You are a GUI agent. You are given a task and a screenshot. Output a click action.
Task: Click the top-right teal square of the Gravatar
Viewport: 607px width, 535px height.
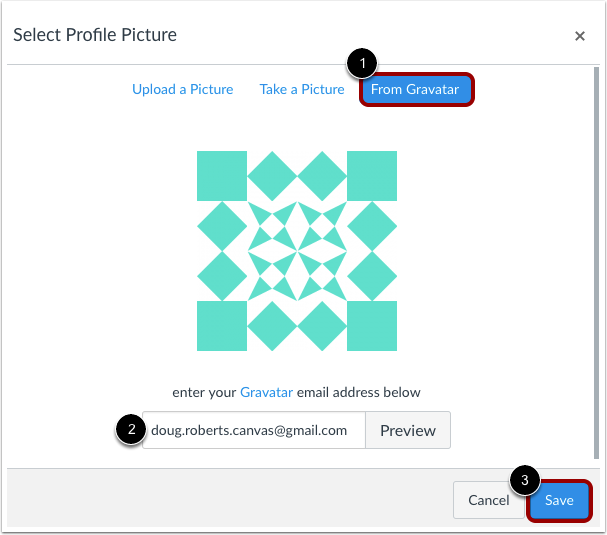tap(372, 176)
